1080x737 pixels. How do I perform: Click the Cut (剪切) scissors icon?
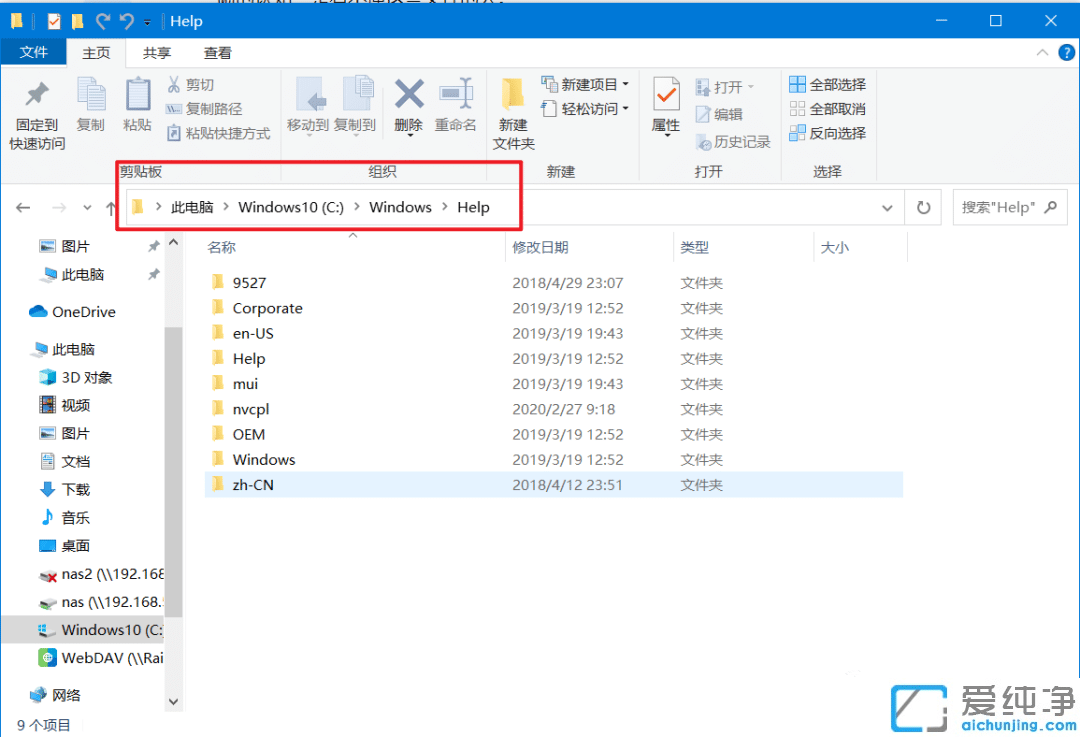point(174,85)
